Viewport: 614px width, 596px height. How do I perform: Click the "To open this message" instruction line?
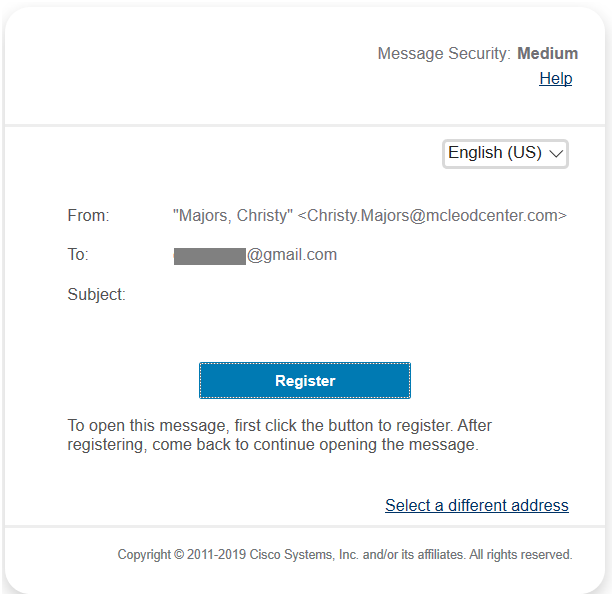(x=279, y=425)
